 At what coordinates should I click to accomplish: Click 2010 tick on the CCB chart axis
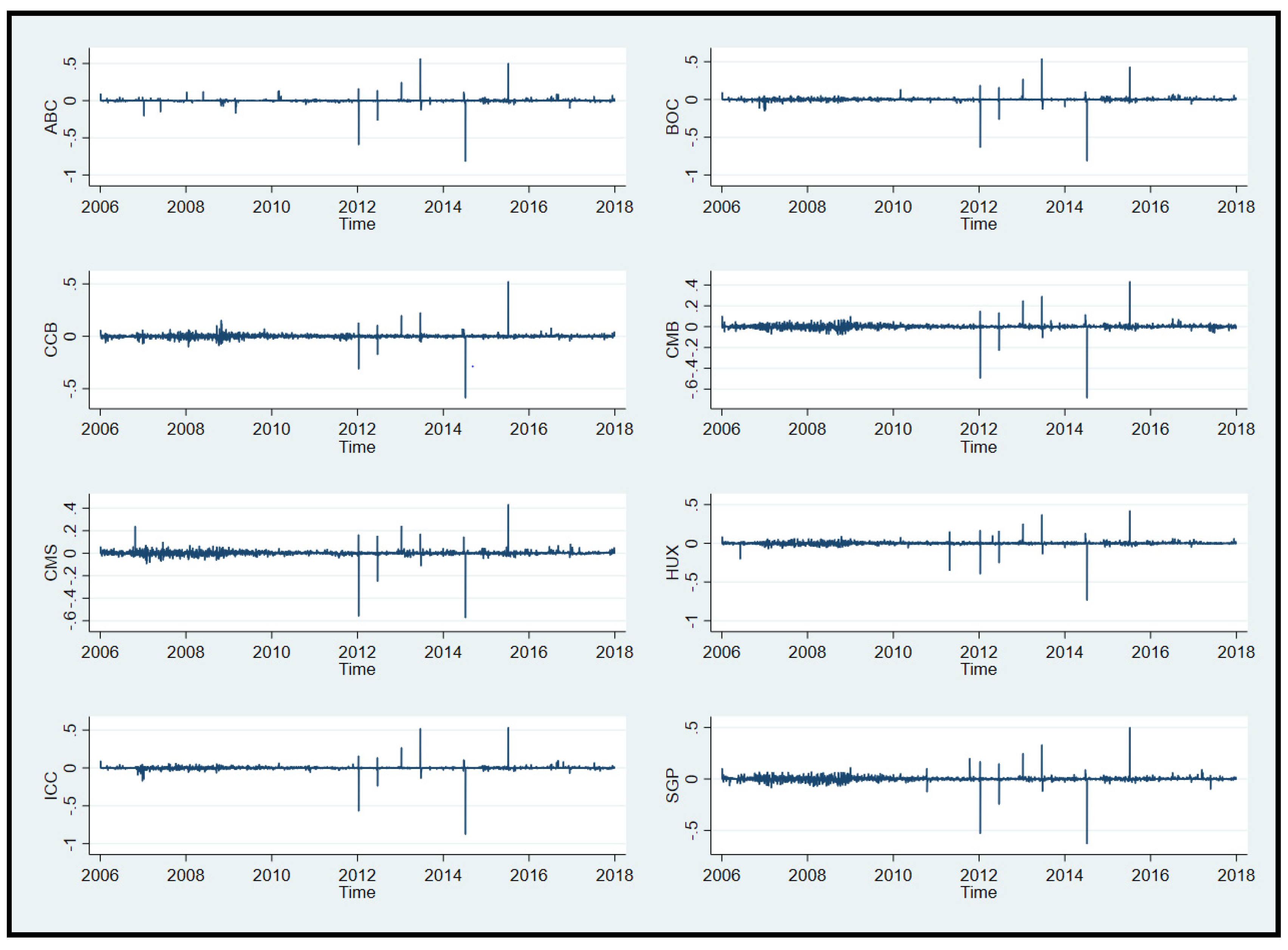[271, 429]
